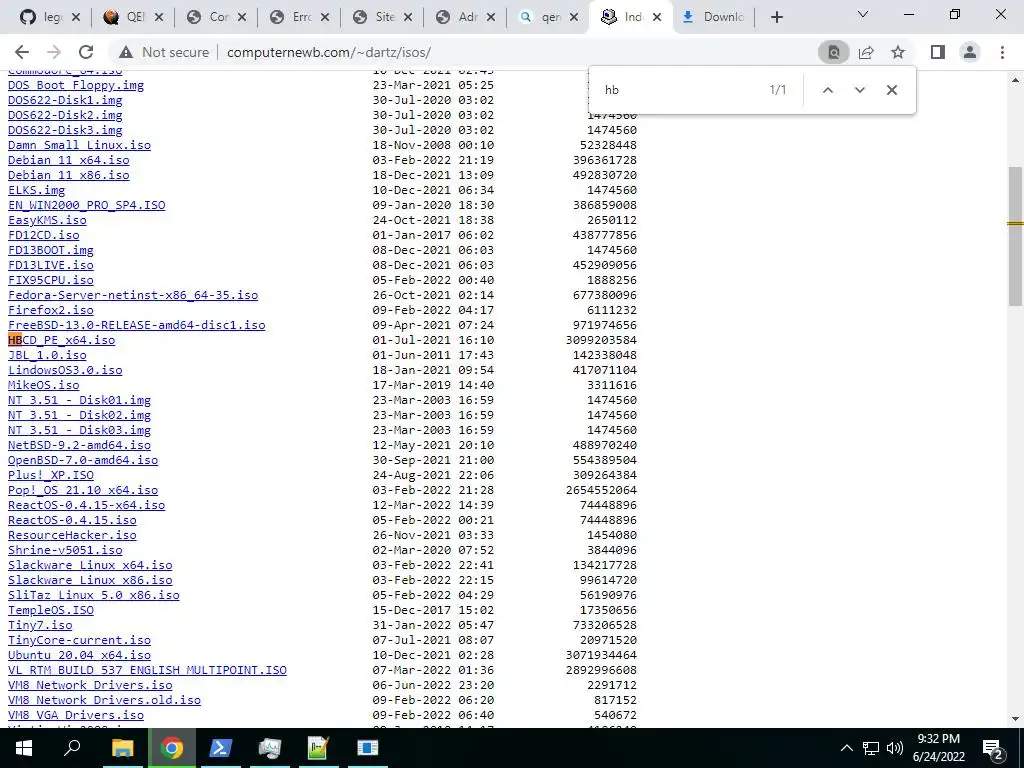
Task: Open the EasyKMS.iso link
Action: [47, 220]
